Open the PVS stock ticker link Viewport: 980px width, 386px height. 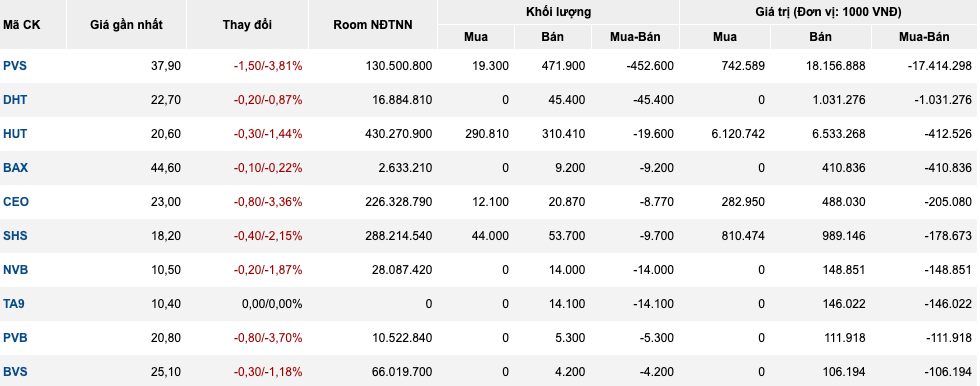point(15,66)
